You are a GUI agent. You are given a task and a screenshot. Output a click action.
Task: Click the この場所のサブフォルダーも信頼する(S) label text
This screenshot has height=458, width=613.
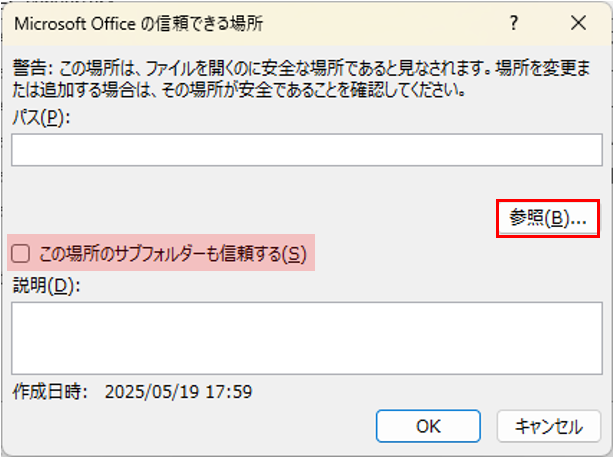coord(173,254)
